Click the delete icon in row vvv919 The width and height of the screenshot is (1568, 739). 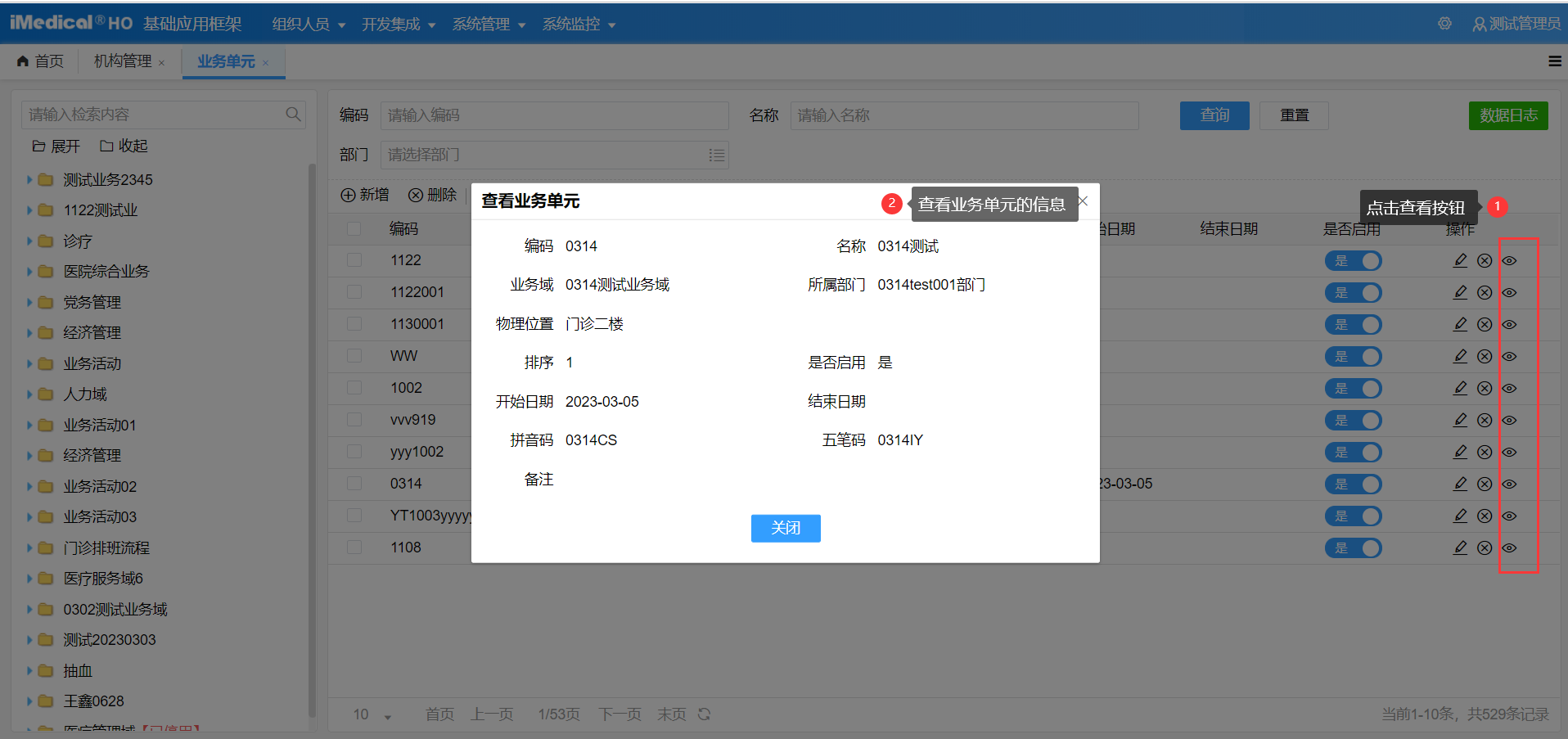click(x=1485, y=420)
